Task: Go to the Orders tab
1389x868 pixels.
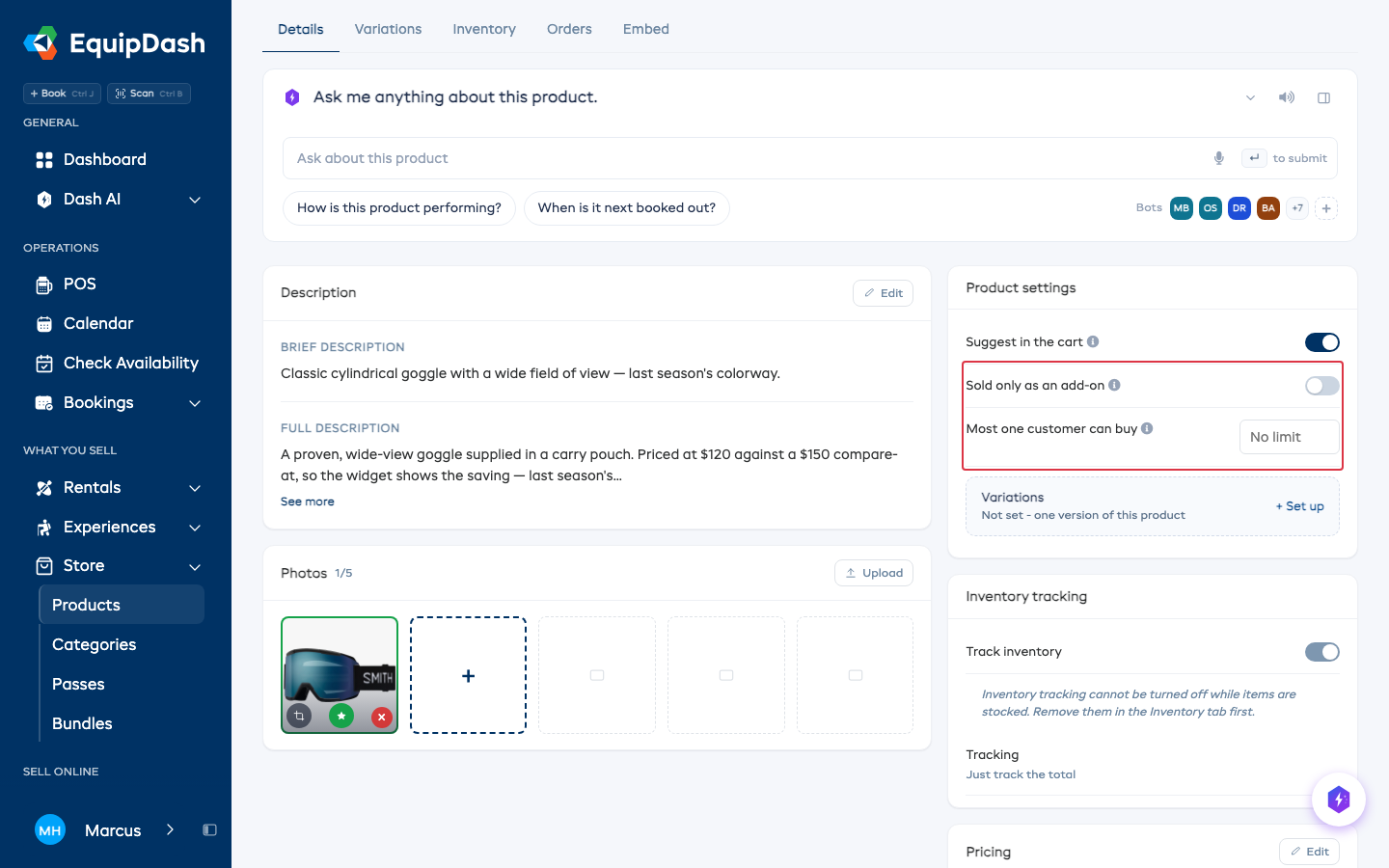Action: click(x=569, y=29)
